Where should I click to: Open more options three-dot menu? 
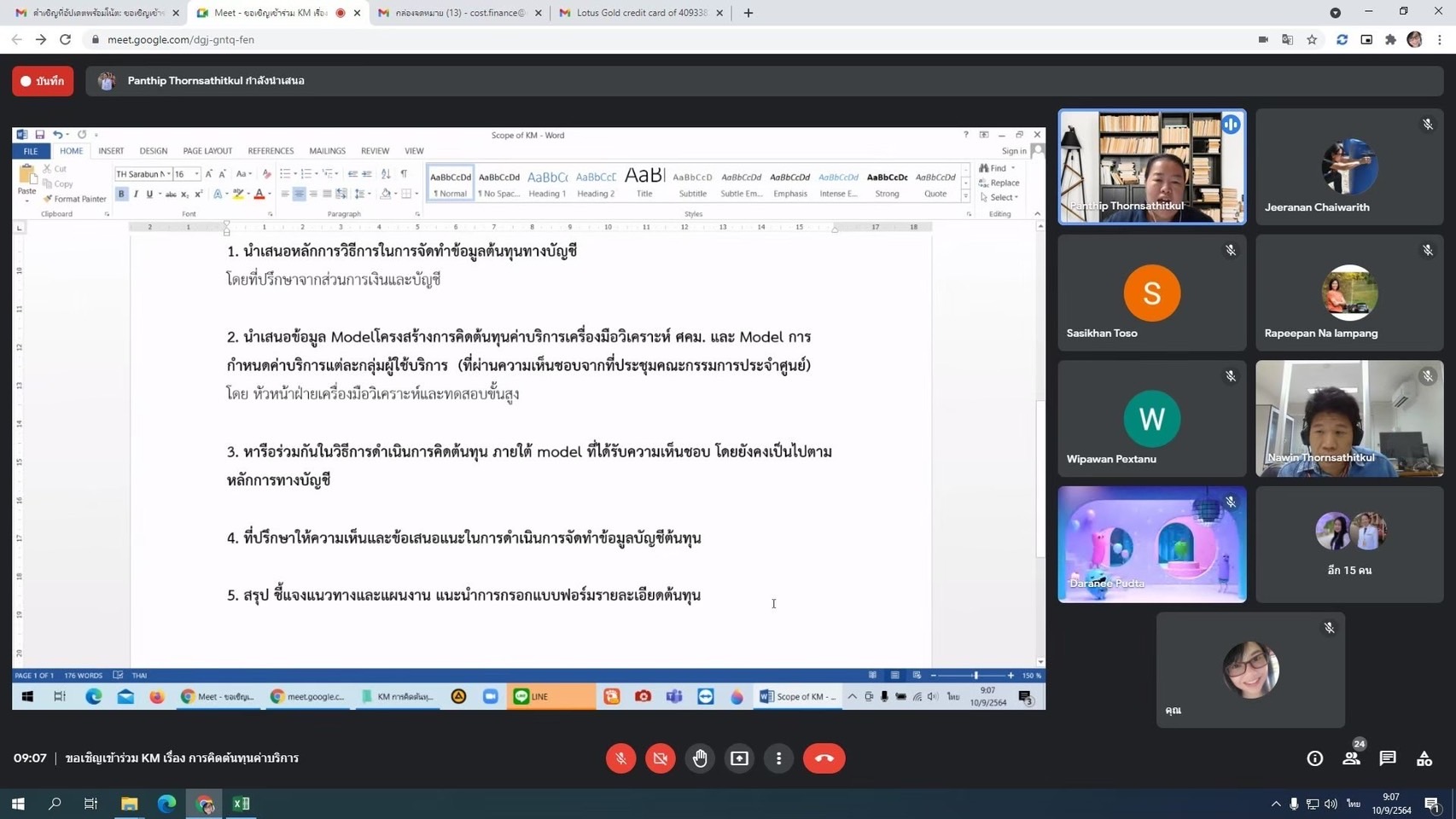tap(778, 758)
